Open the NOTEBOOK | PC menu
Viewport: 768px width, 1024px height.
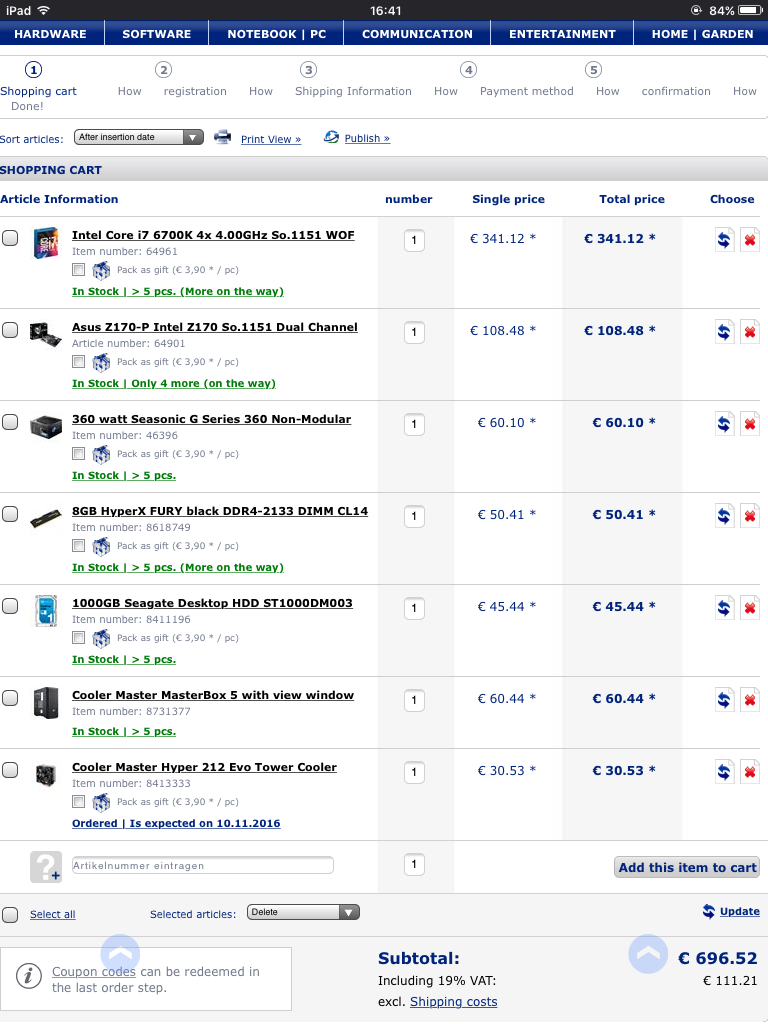[276, 34]
